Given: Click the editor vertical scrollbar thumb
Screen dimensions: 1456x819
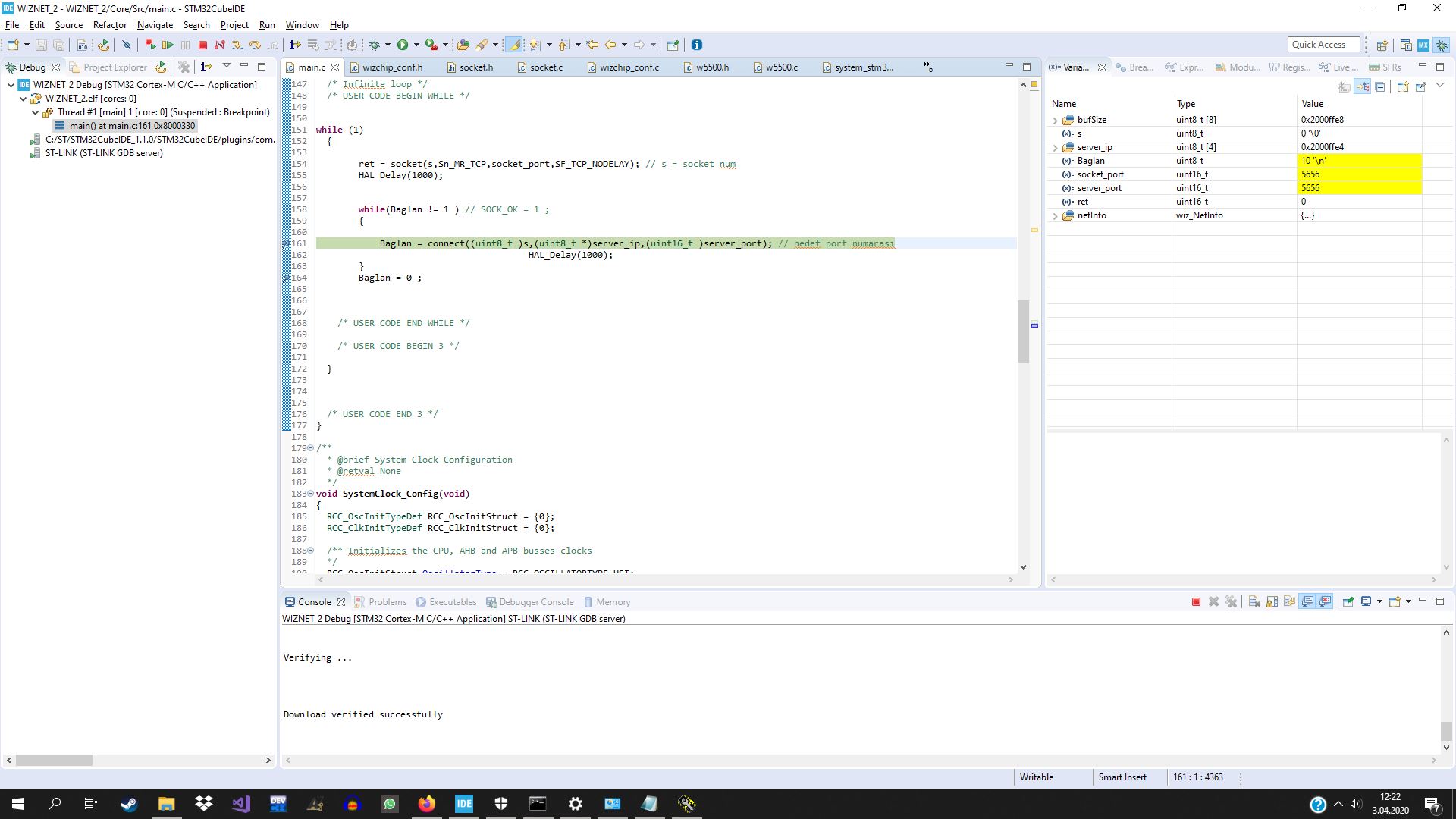Looking at the screenshot, I should pos(1023,331).
